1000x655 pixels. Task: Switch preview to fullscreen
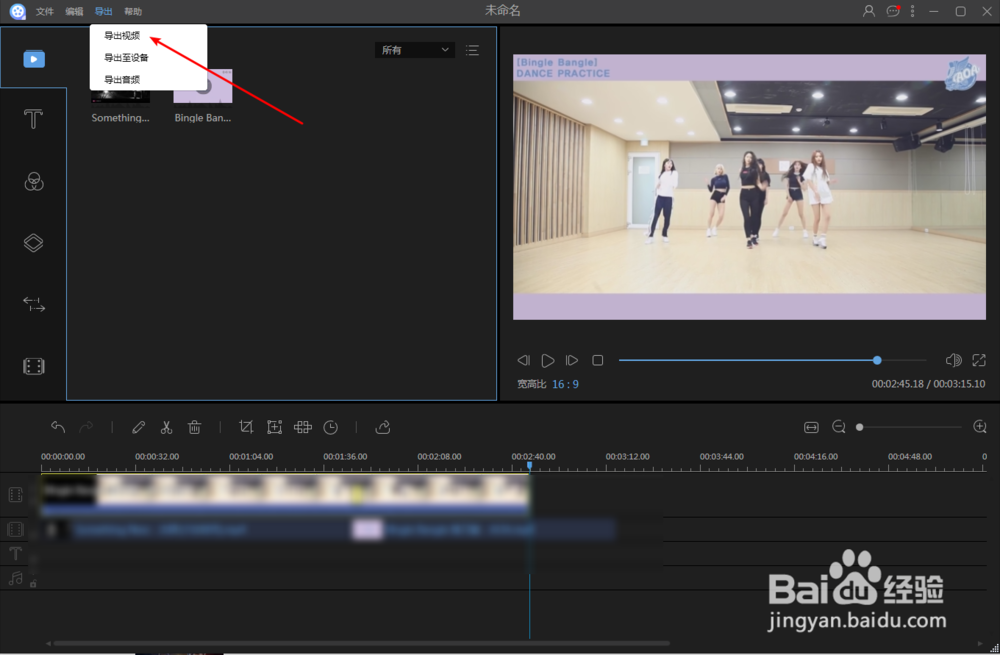coord(979,360)
